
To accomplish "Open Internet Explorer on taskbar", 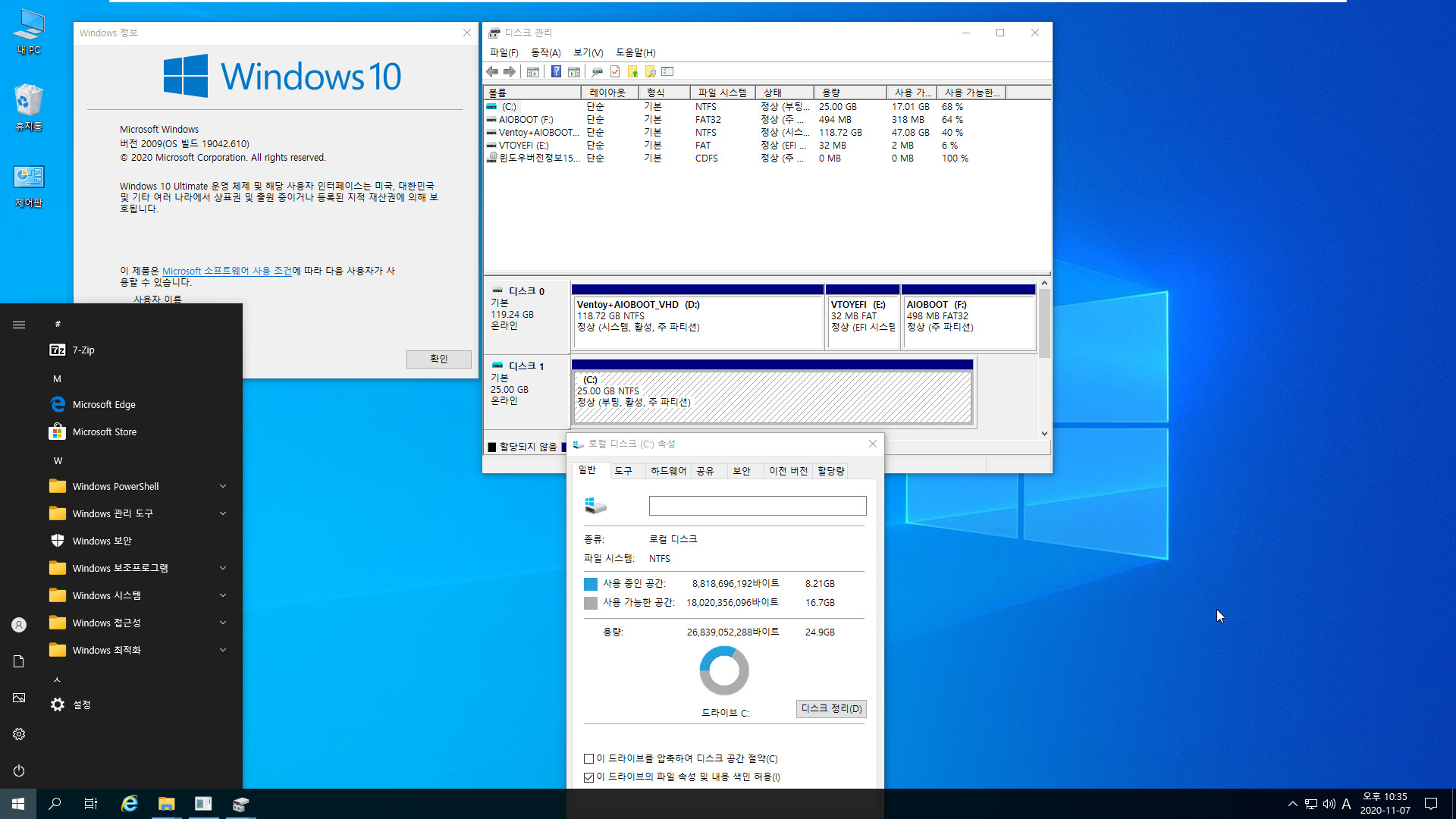I will point(130,804).
